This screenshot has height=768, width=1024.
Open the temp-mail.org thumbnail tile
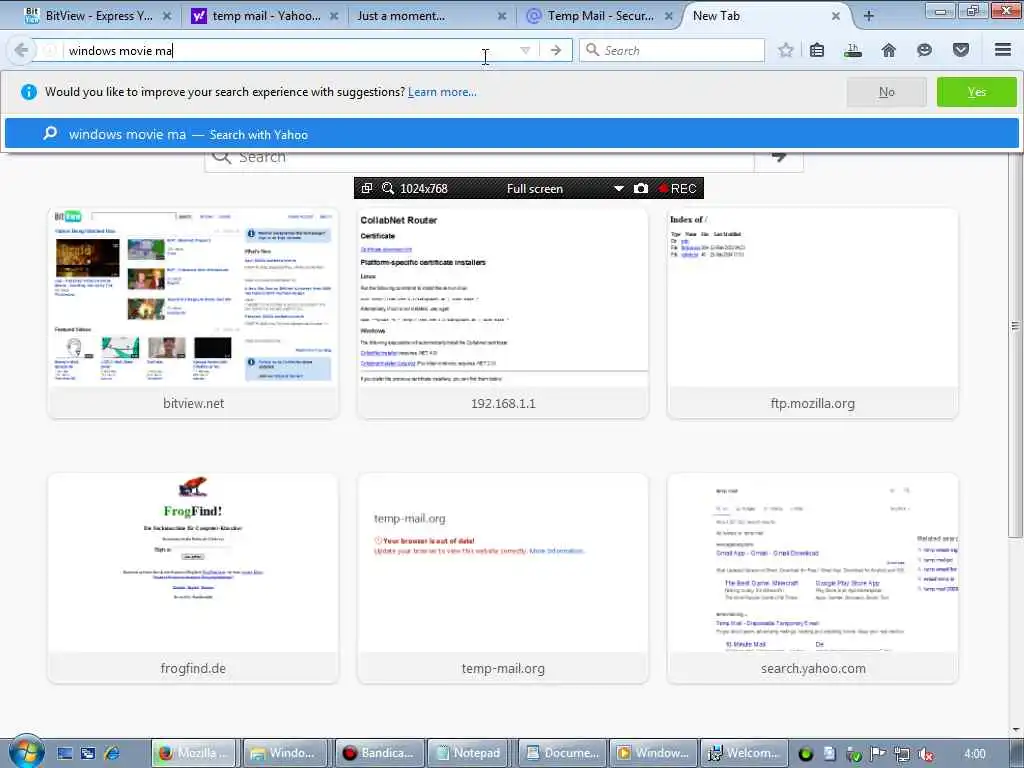coord(503,578)
